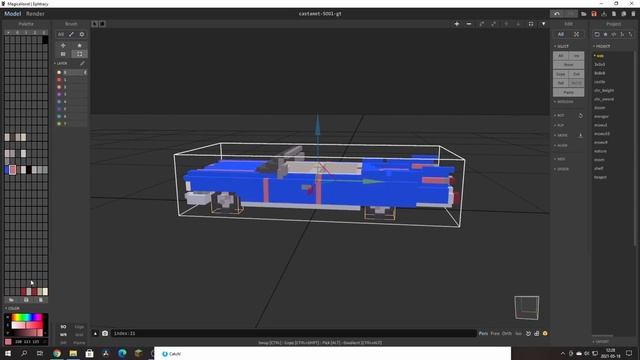Click the redo arrow next to undo
The width and height of the screenshot is (640, 360).
pos(571,14)
